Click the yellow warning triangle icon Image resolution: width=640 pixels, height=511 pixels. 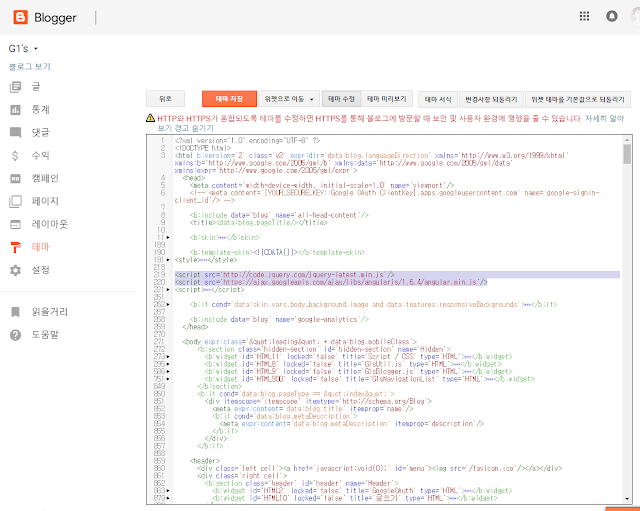point(150,118)
